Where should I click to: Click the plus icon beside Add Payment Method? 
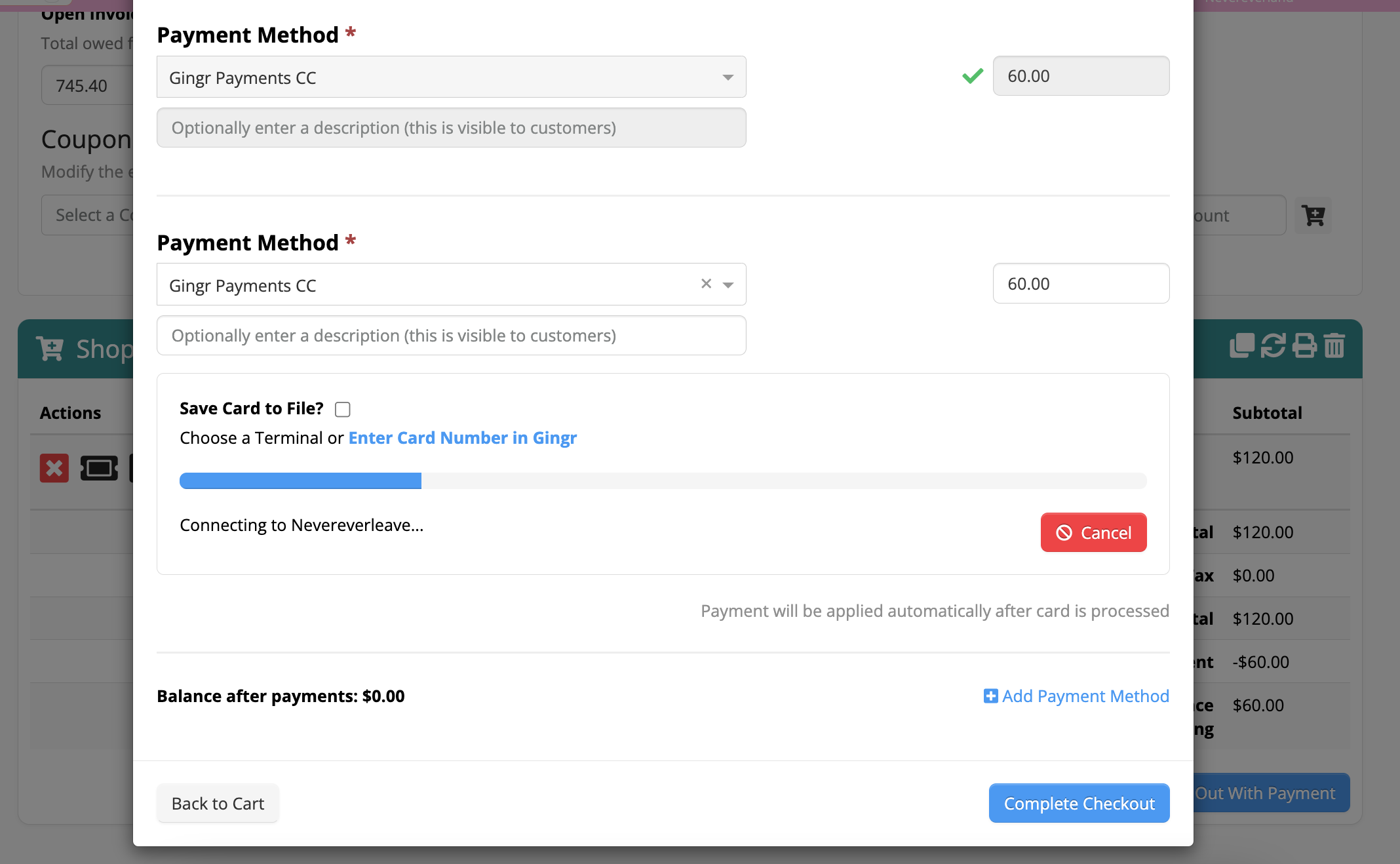(990, 696)
